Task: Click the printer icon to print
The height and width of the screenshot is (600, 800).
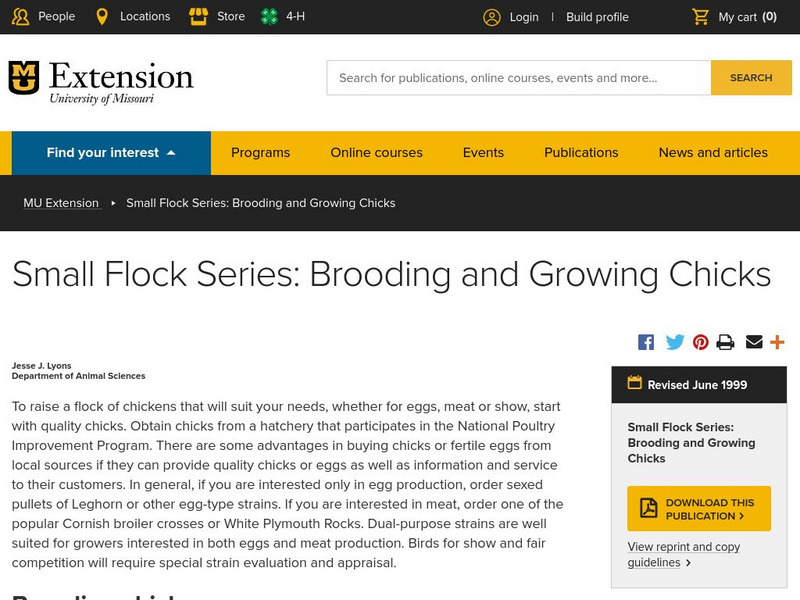Action: (726, 342)
